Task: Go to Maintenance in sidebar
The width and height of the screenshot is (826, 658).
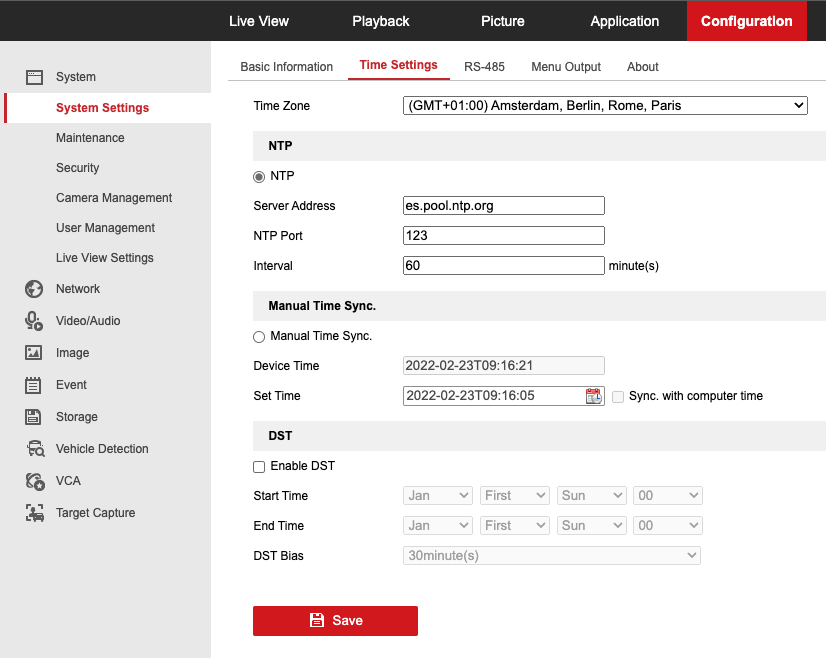Action: 90,138
